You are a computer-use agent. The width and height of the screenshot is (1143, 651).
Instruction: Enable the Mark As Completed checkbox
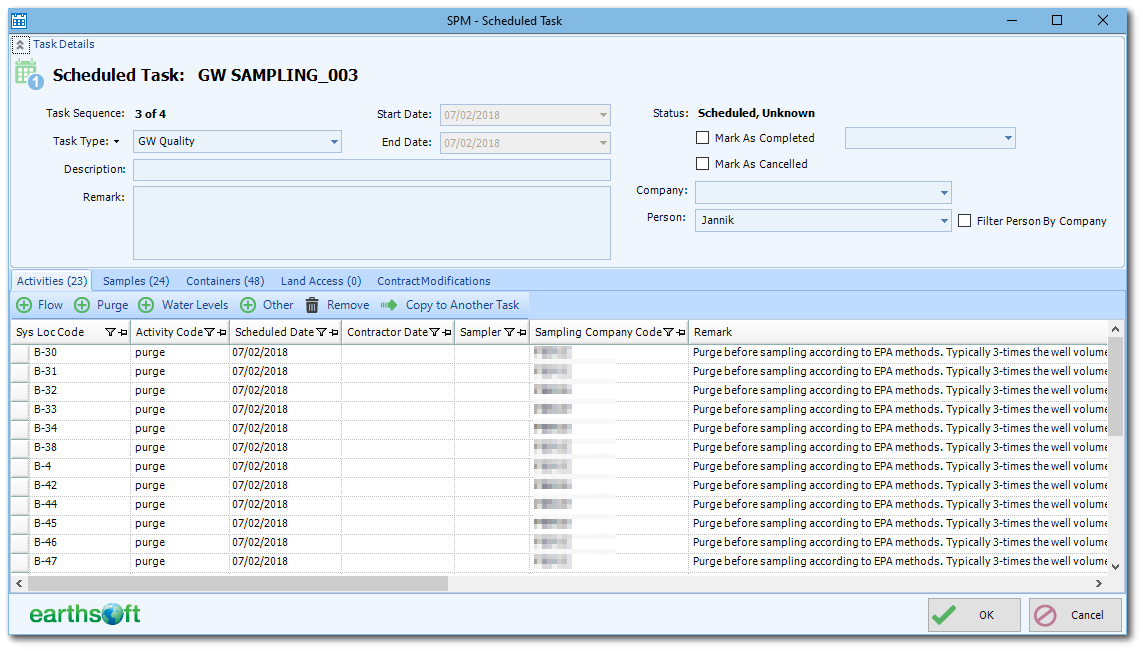[x=702, y=138]
